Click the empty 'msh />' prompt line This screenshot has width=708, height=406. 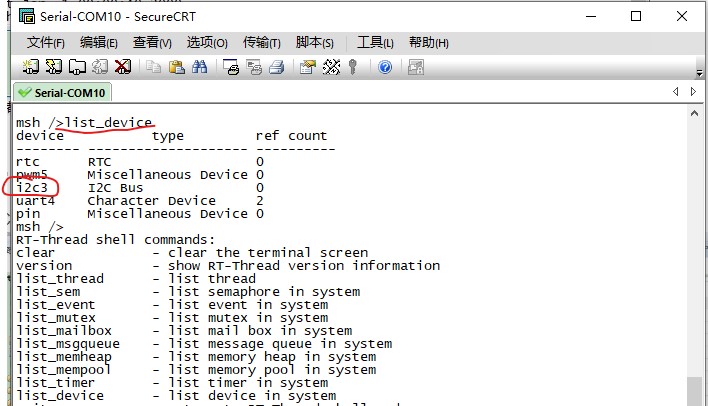point(40,227)
